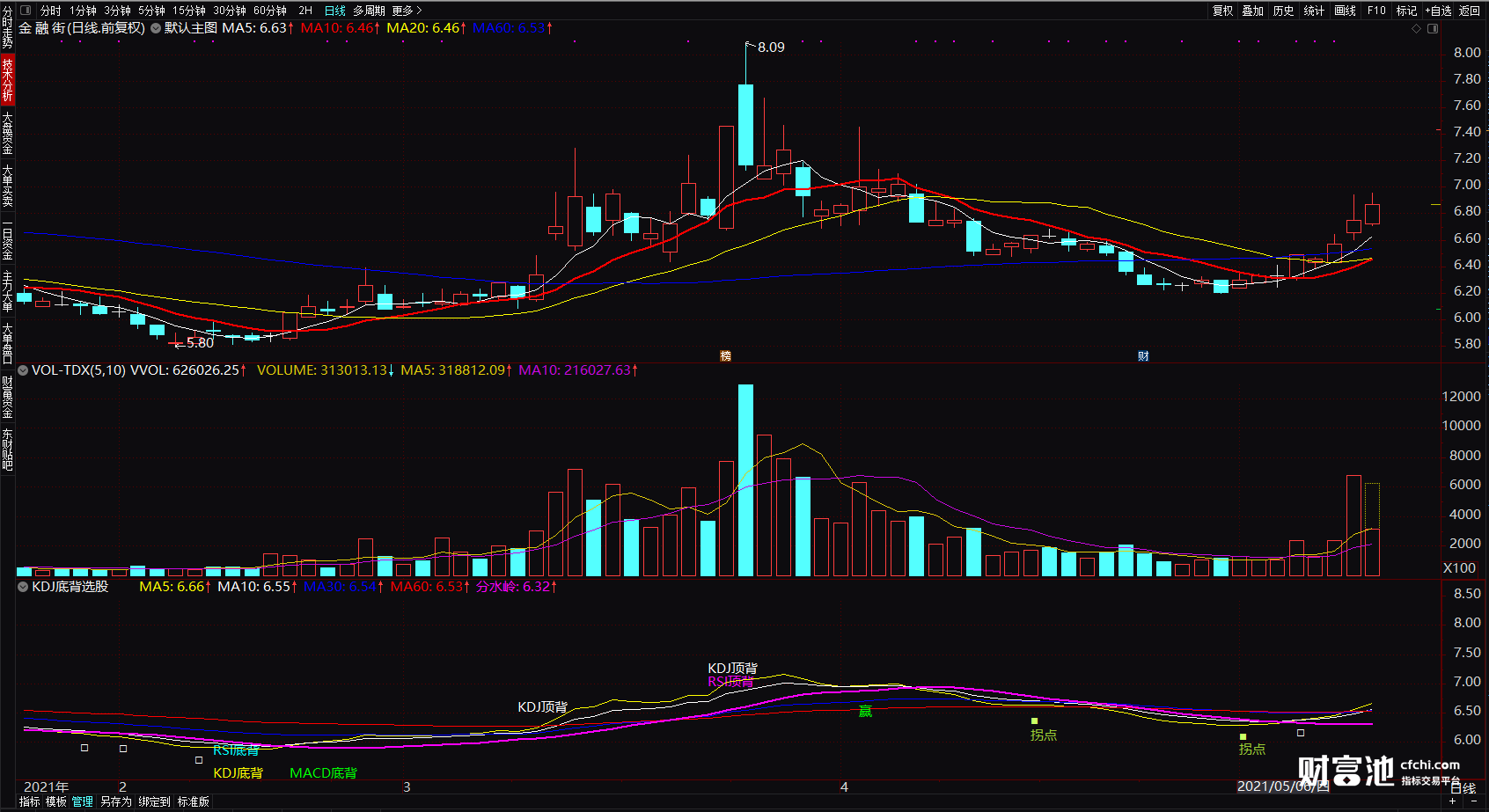Click the red MA10: 6.46 label
The width and height of the screenshot is (1489, 812).
tap(341, 28)
